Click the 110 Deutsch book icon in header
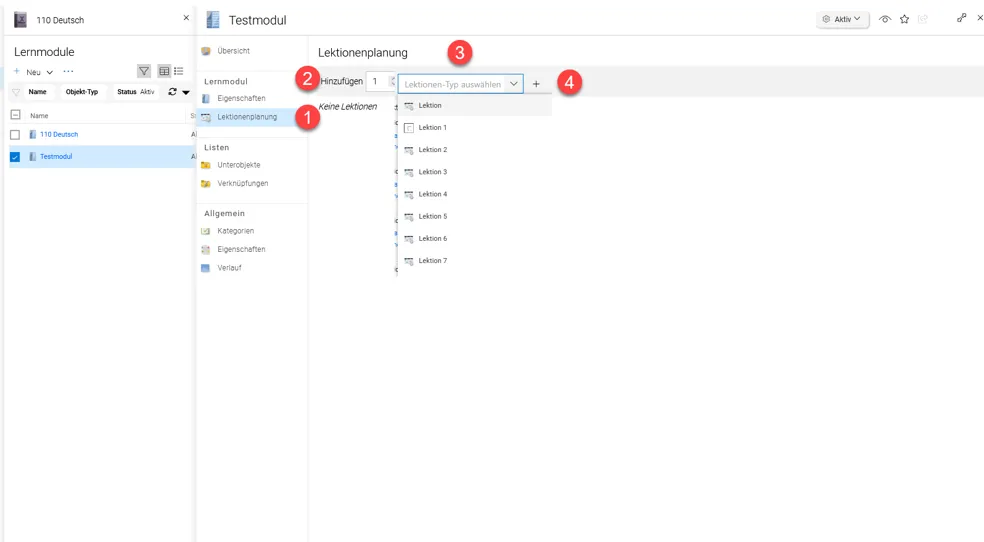Viewport: 984px width, 542px height. pos(21,19)
